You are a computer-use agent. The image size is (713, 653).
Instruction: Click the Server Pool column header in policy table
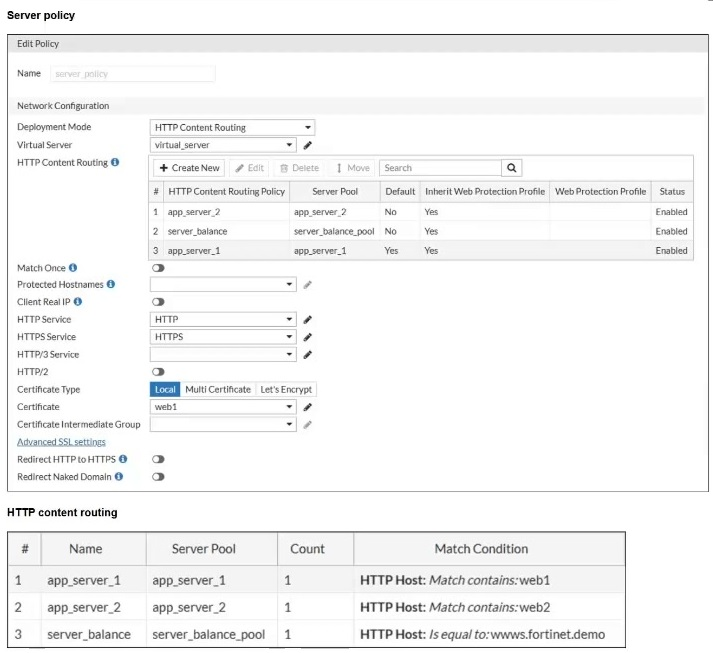pyautogui.click(x=335, y=191)
